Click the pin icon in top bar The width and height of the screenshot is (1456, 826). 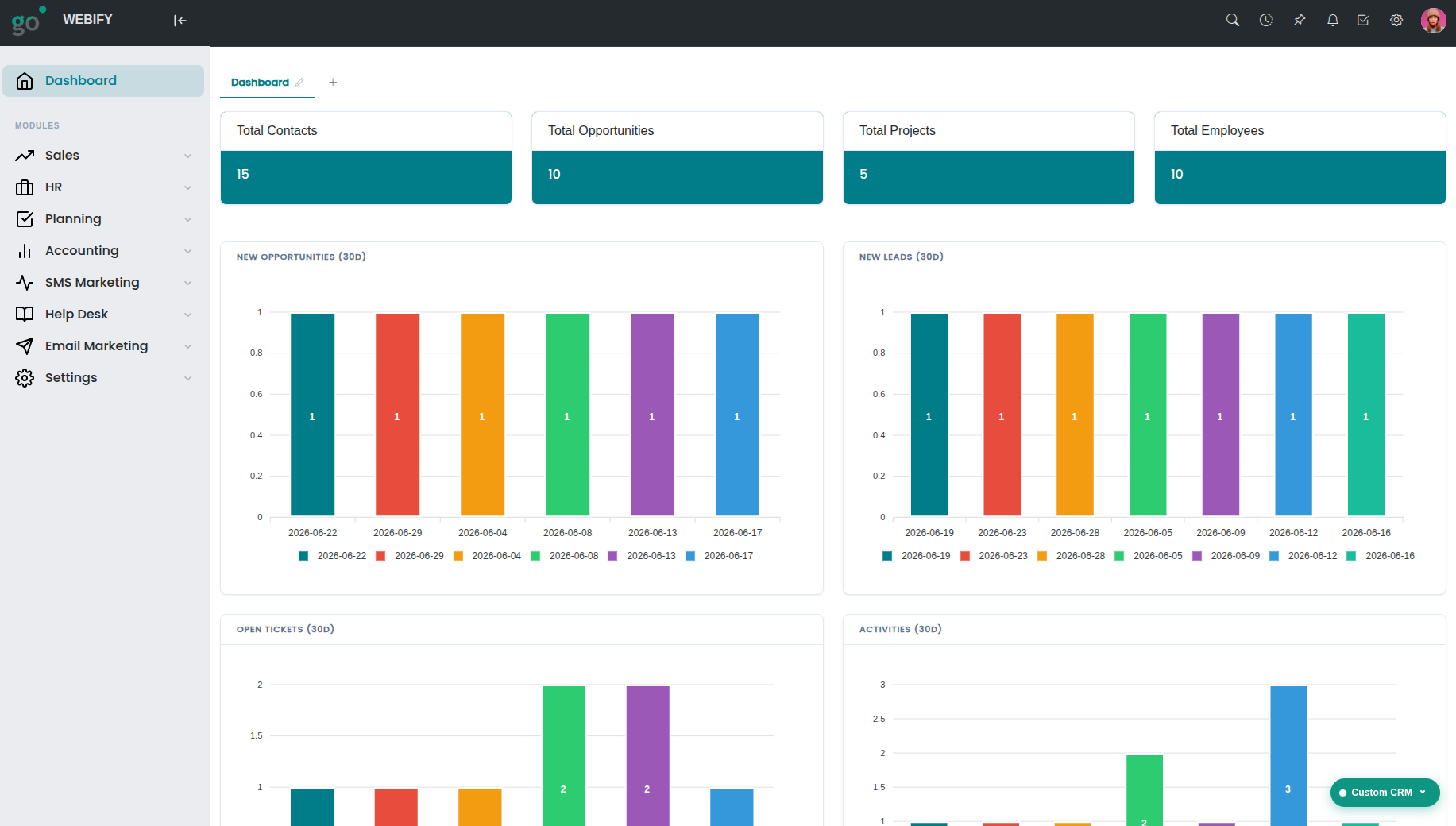[1300, 20]
